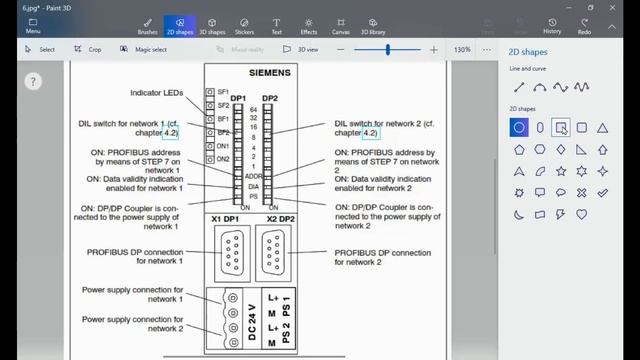Open the Canvas tab

(x=341, y=27)
